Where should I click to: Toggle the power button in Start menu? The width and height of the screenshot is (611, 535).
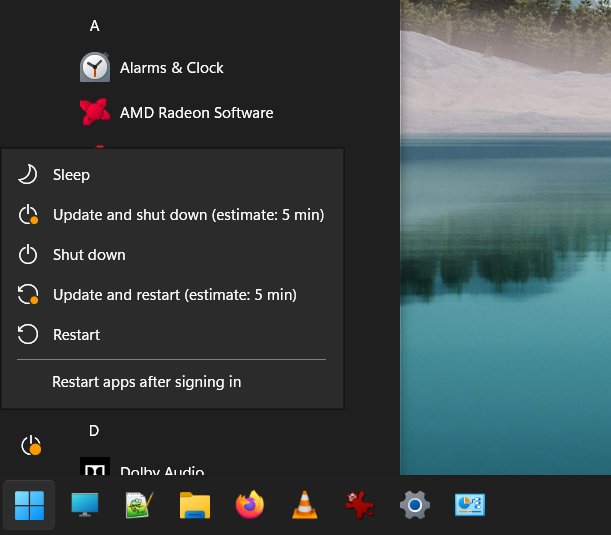click(x=31, y=446)
